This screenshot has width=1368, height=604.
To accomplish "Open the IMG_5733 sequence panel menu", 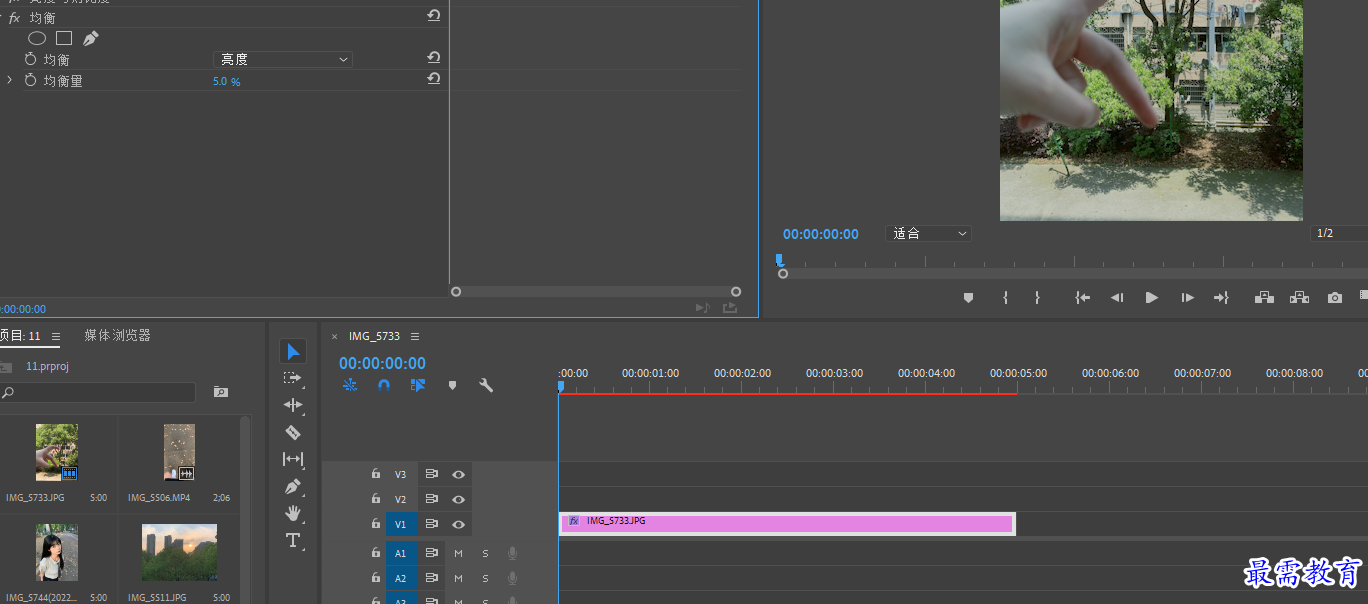I will pyautogui.click(x=415, y=336).
